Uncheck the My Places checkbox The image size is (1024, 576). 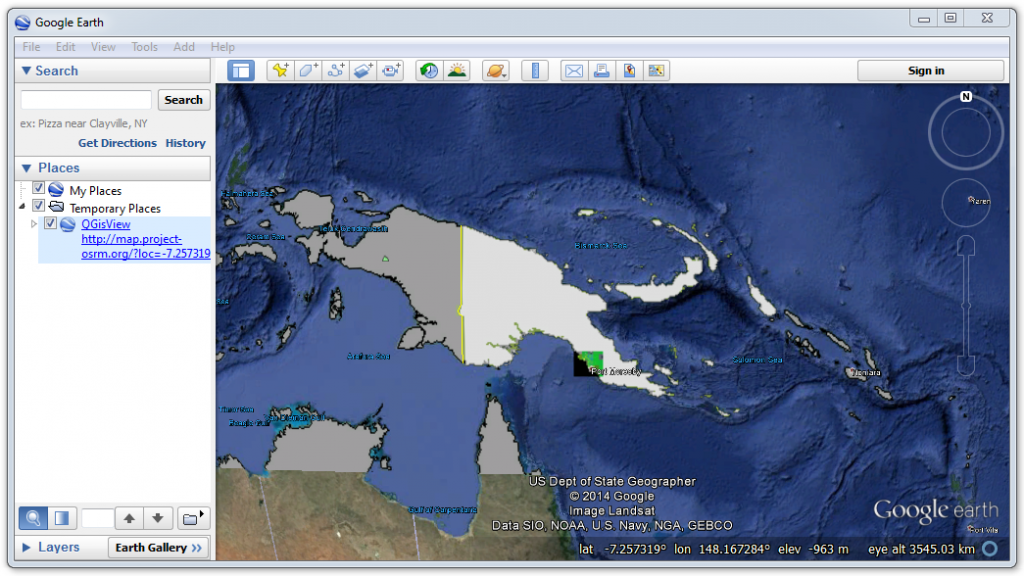pyautogui.click(x=39, y=188)
